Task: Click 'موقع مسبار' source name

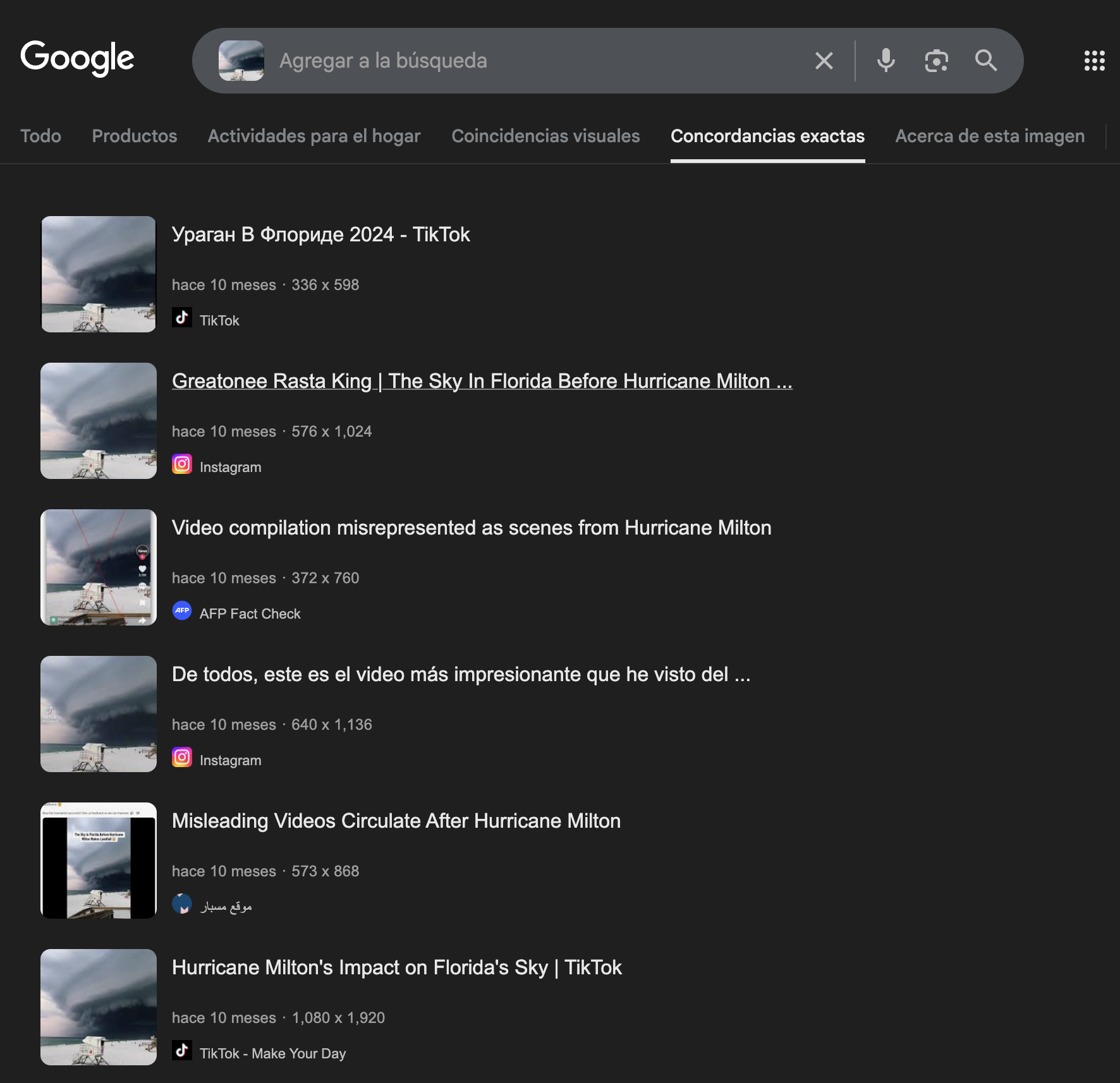Action: (x=226, y=907)
